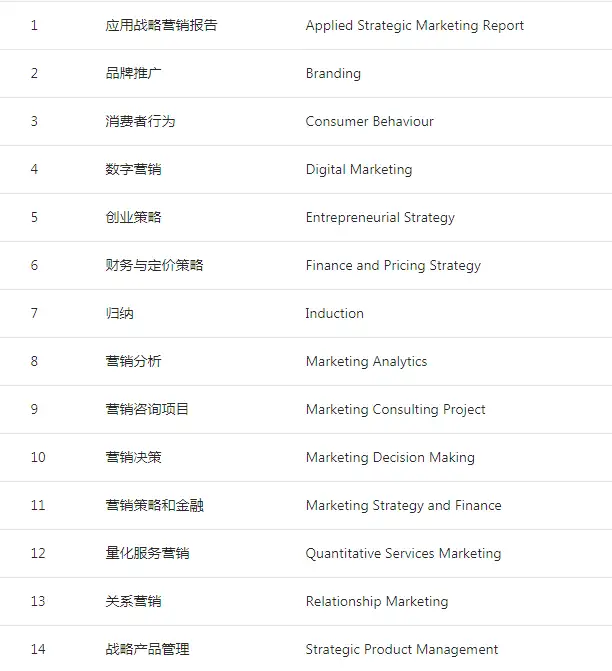This screenshot has height=671, width=612.
Task: Select Consumer Behaviour in row 3
Action: [369, 121]
